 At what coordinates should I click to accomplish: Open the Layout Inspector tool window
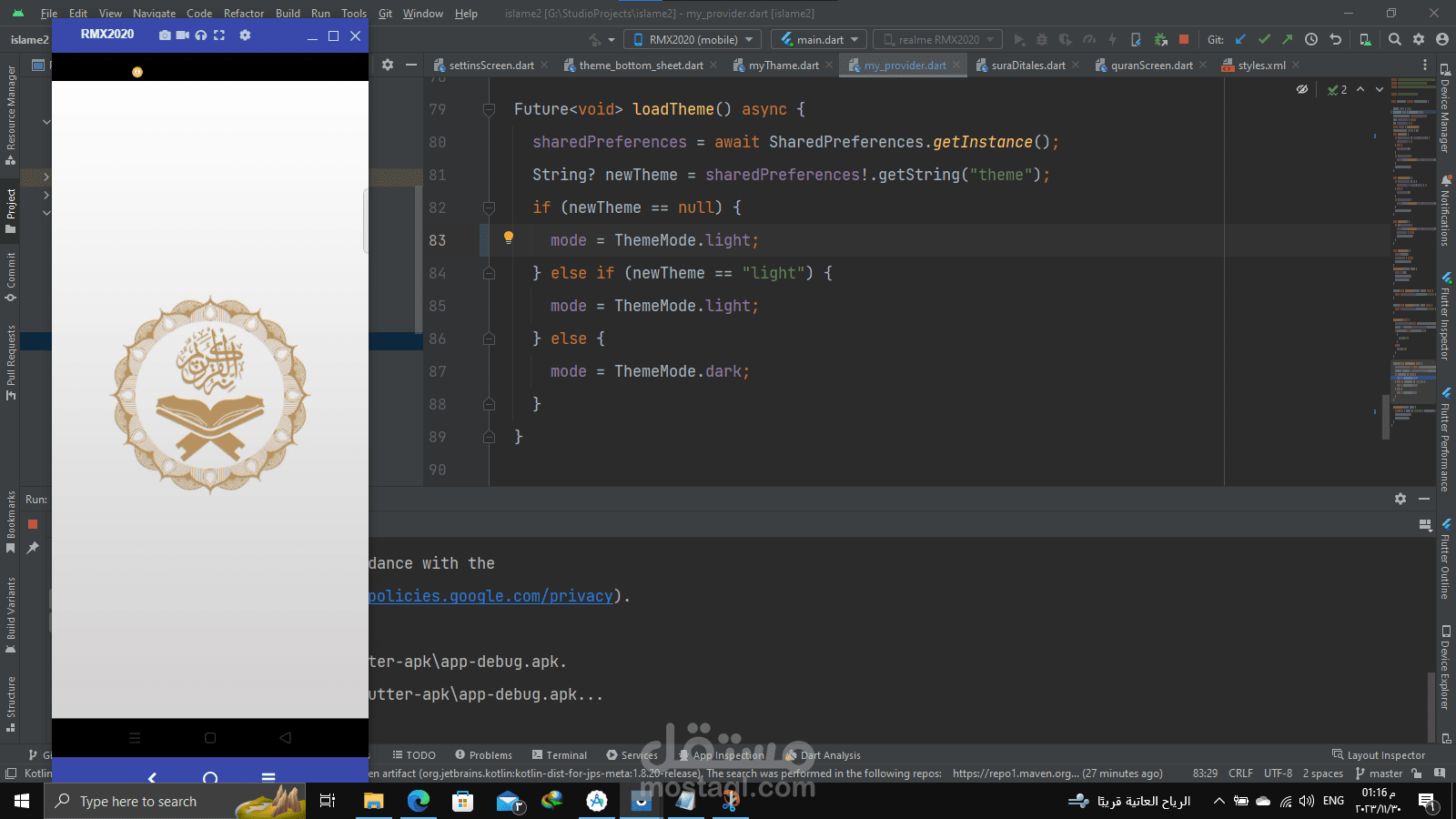click(x=1379, y=755)
